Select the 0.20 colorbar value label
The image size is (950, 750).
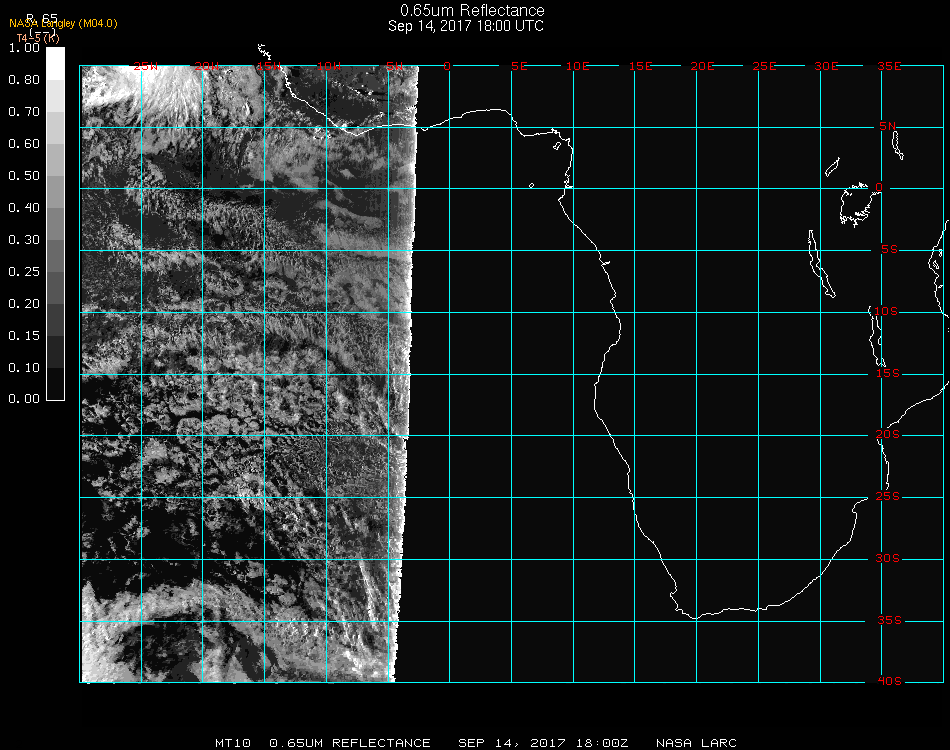click(x=24, y=304)
